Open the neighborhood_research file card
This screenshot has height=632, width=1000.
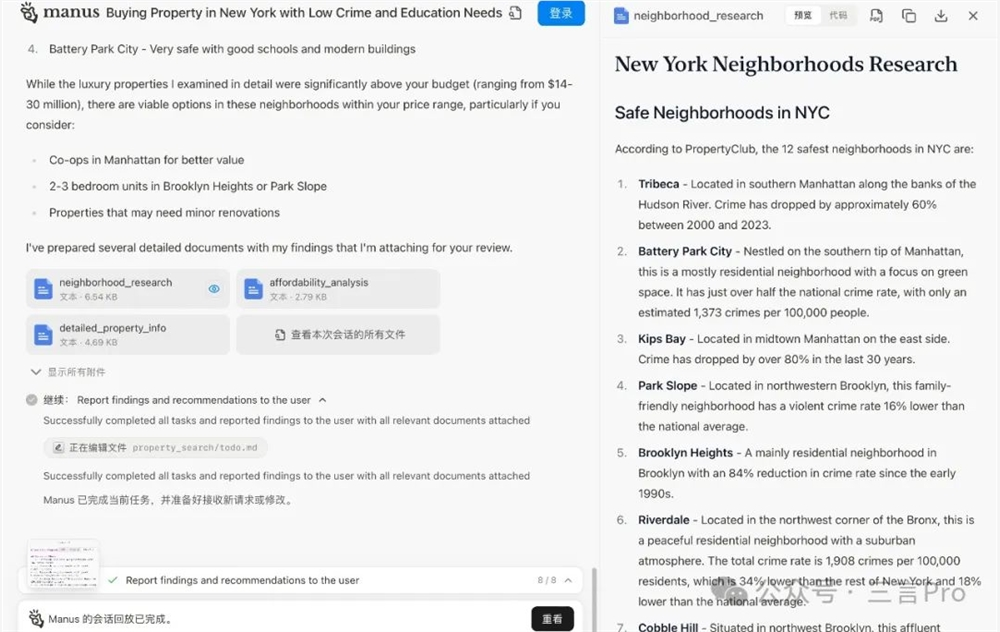point(128,289)
